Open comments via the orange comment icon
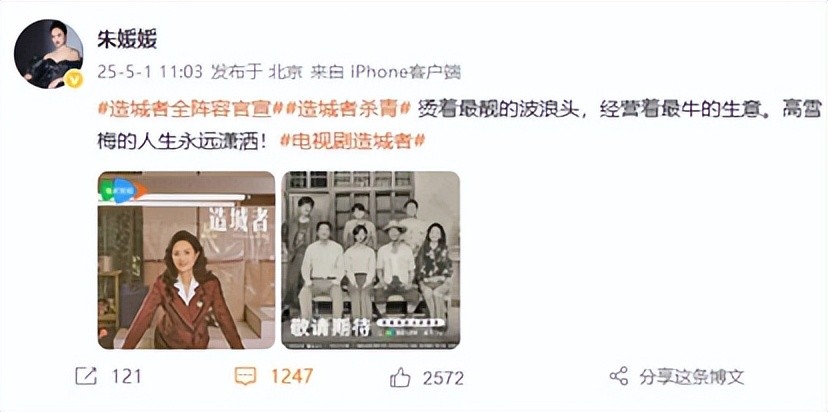The width and height of the screenshot is (828, 412). 245,376
